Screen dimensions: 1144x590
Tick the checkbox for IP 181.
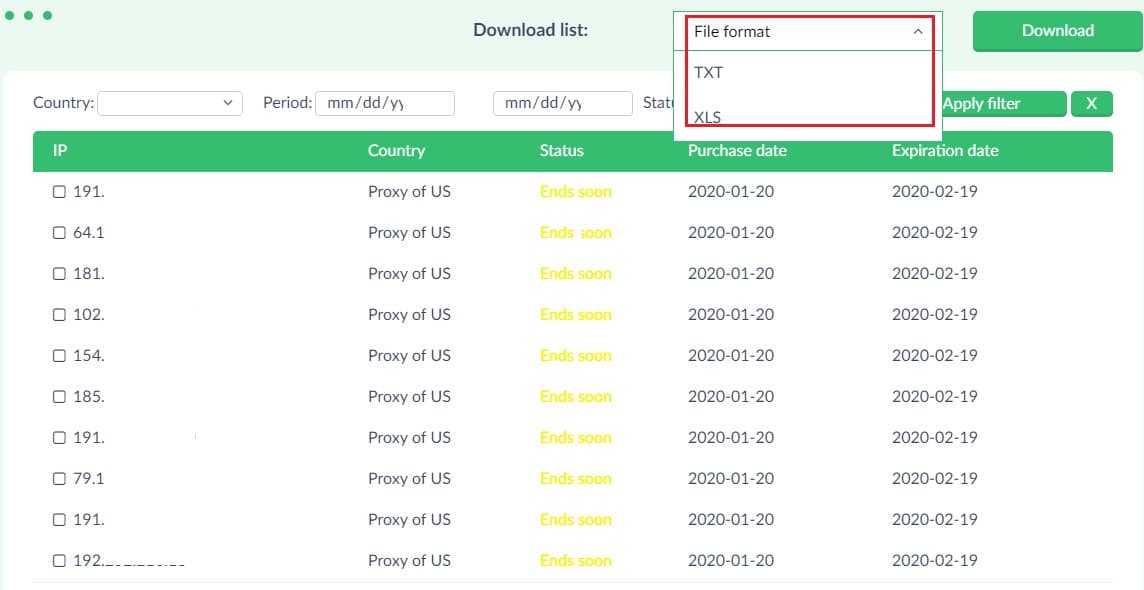click(x=59, y=273)
